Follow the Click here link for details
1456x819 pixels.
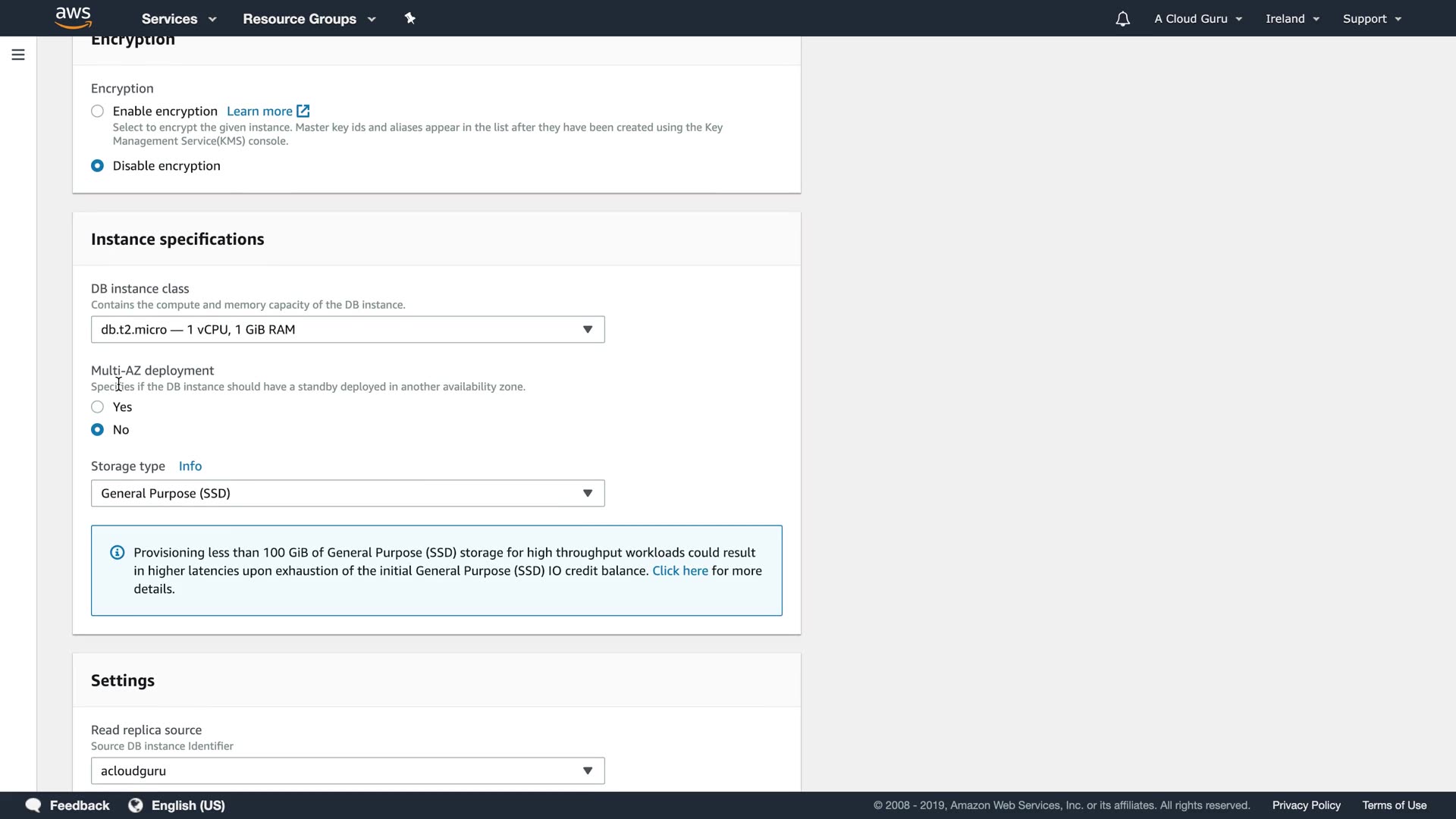click(x=679, y=571)
